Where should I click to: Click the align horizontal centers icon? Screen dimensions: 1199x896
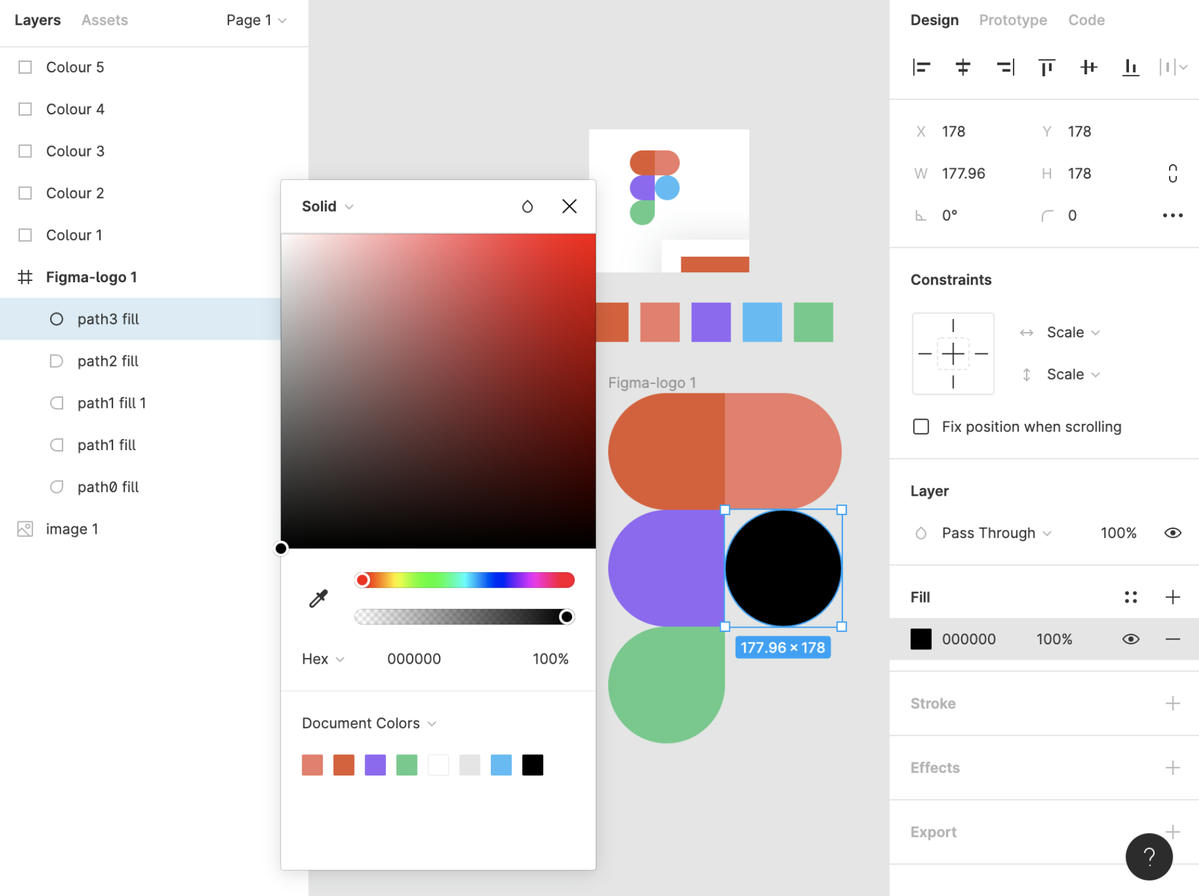click(963, 67)
